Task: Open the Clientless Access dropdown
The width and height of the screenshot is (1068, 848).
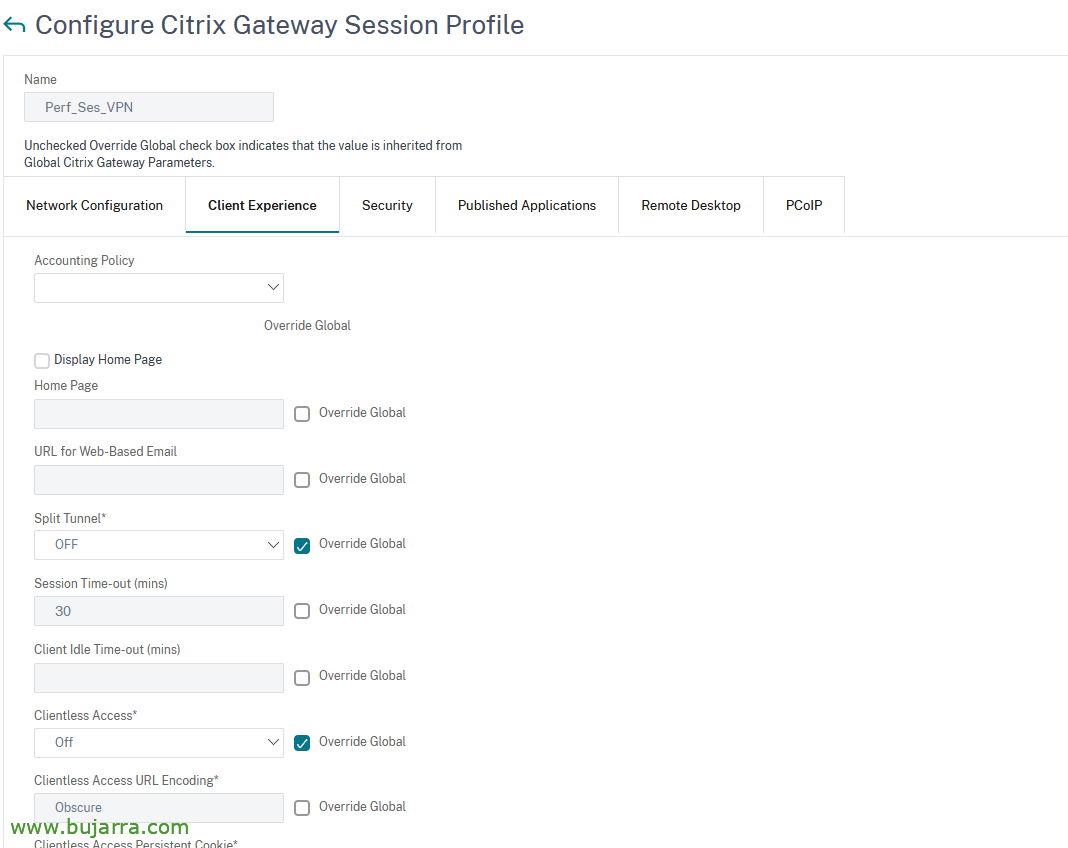Action: coord(159,742)
